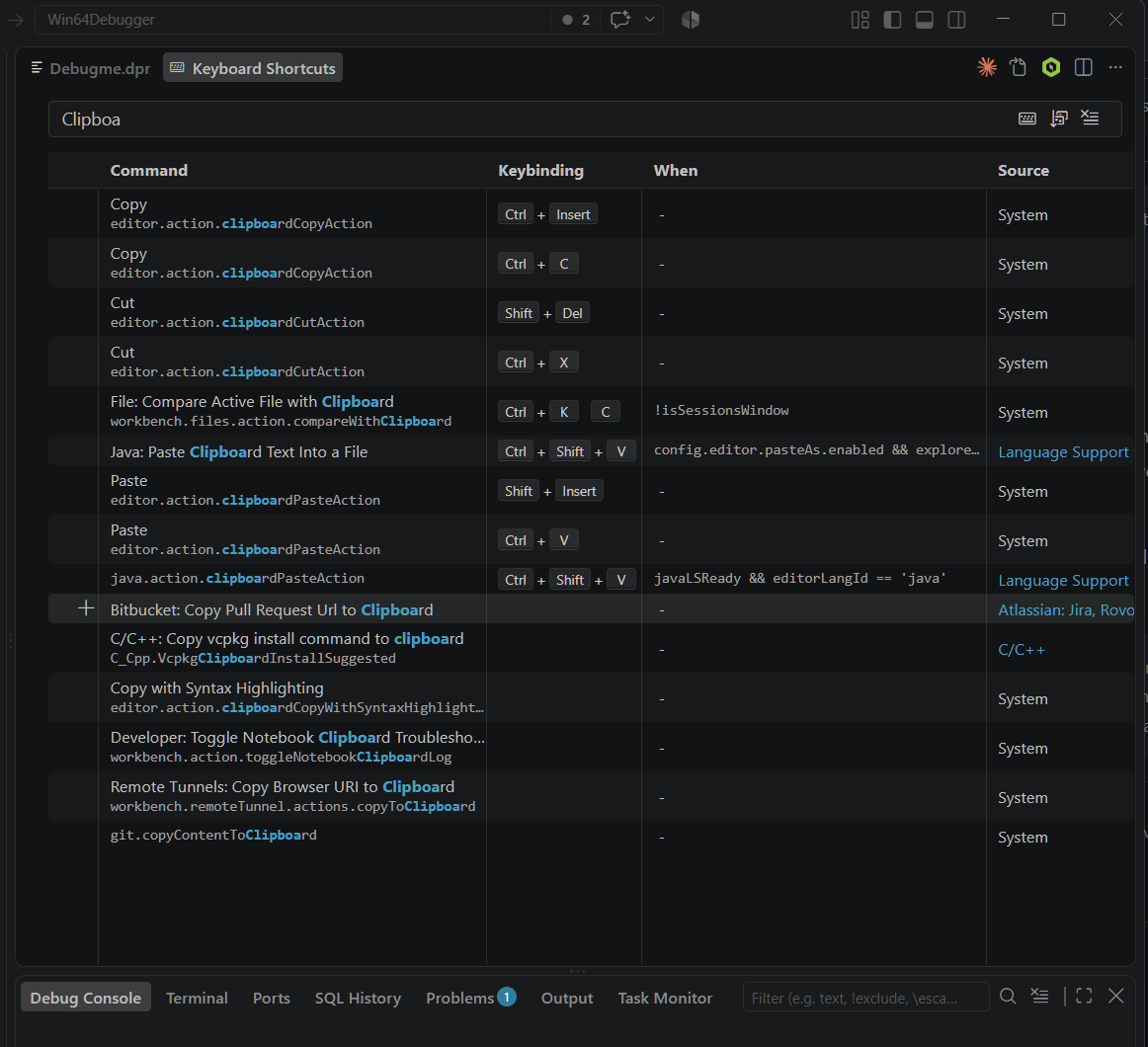
Task: Click the Debug Console filter input field
Action: click(865, 998)
